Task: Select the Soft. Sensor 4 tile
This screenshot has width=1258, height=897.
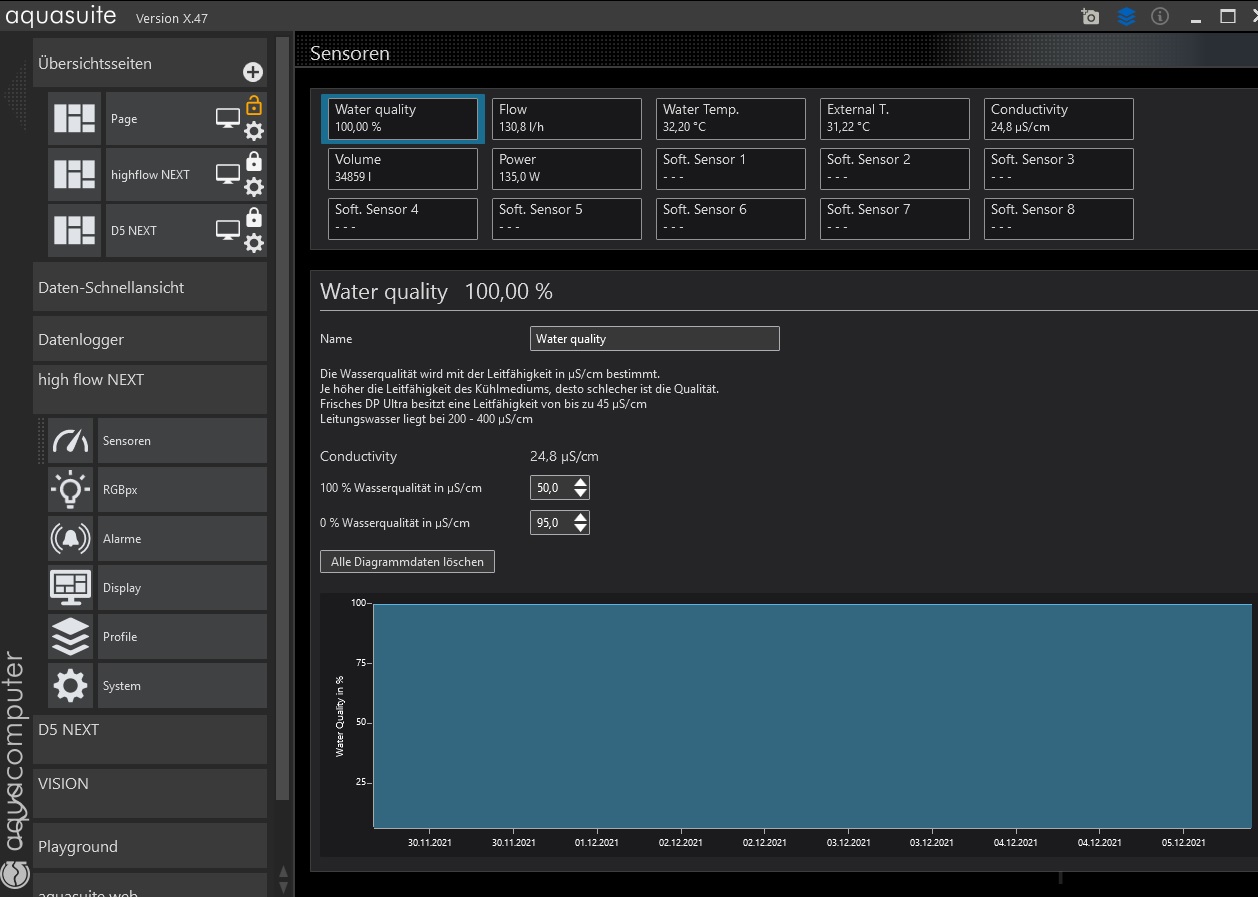Action: tap(403, 219)
